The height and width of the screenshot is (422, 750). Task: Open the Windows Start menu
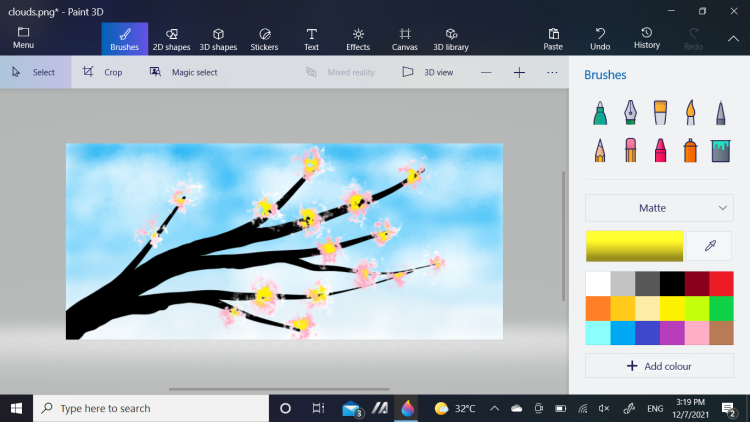(16, 409)
